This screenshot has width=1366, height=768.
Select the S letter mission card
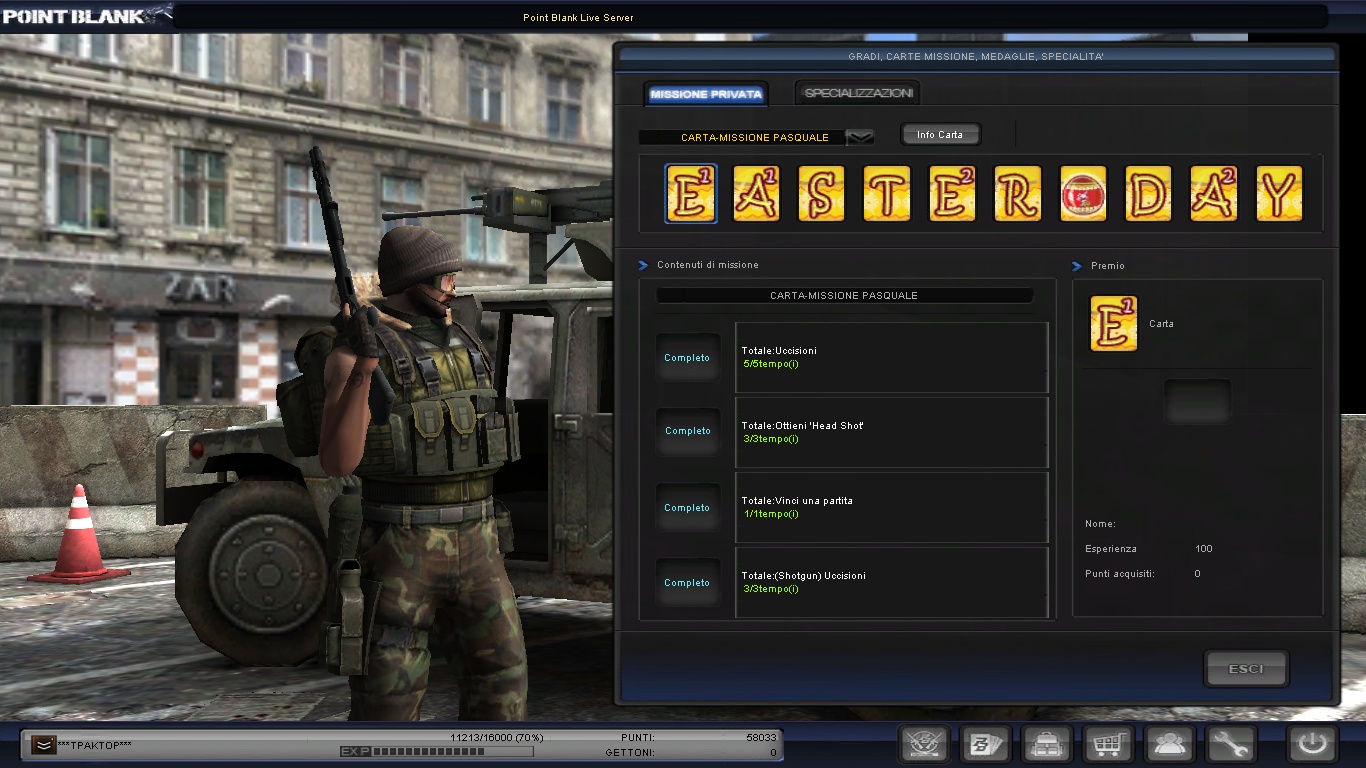(821, 194)
